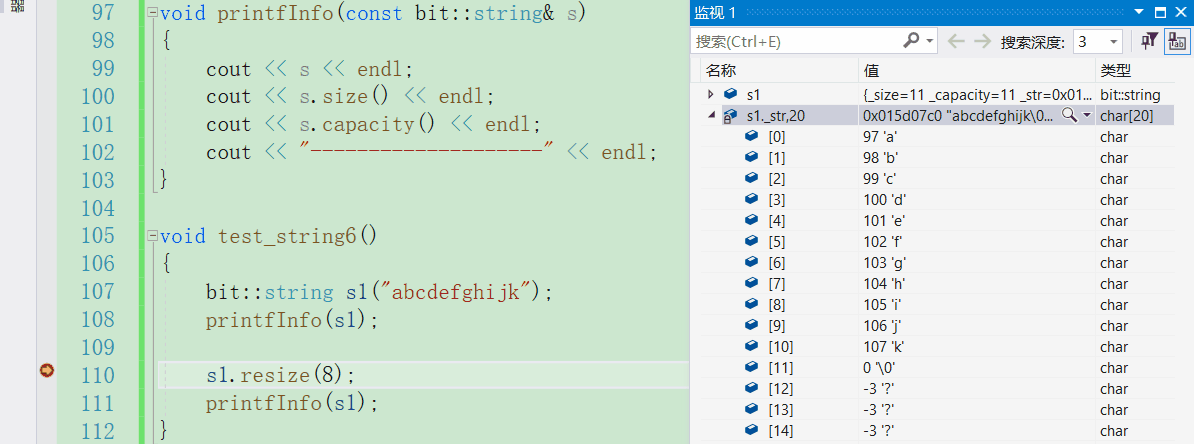1194x444 pixels.
Task: Click the cube icon for element [0]
Action: [752, 137]
